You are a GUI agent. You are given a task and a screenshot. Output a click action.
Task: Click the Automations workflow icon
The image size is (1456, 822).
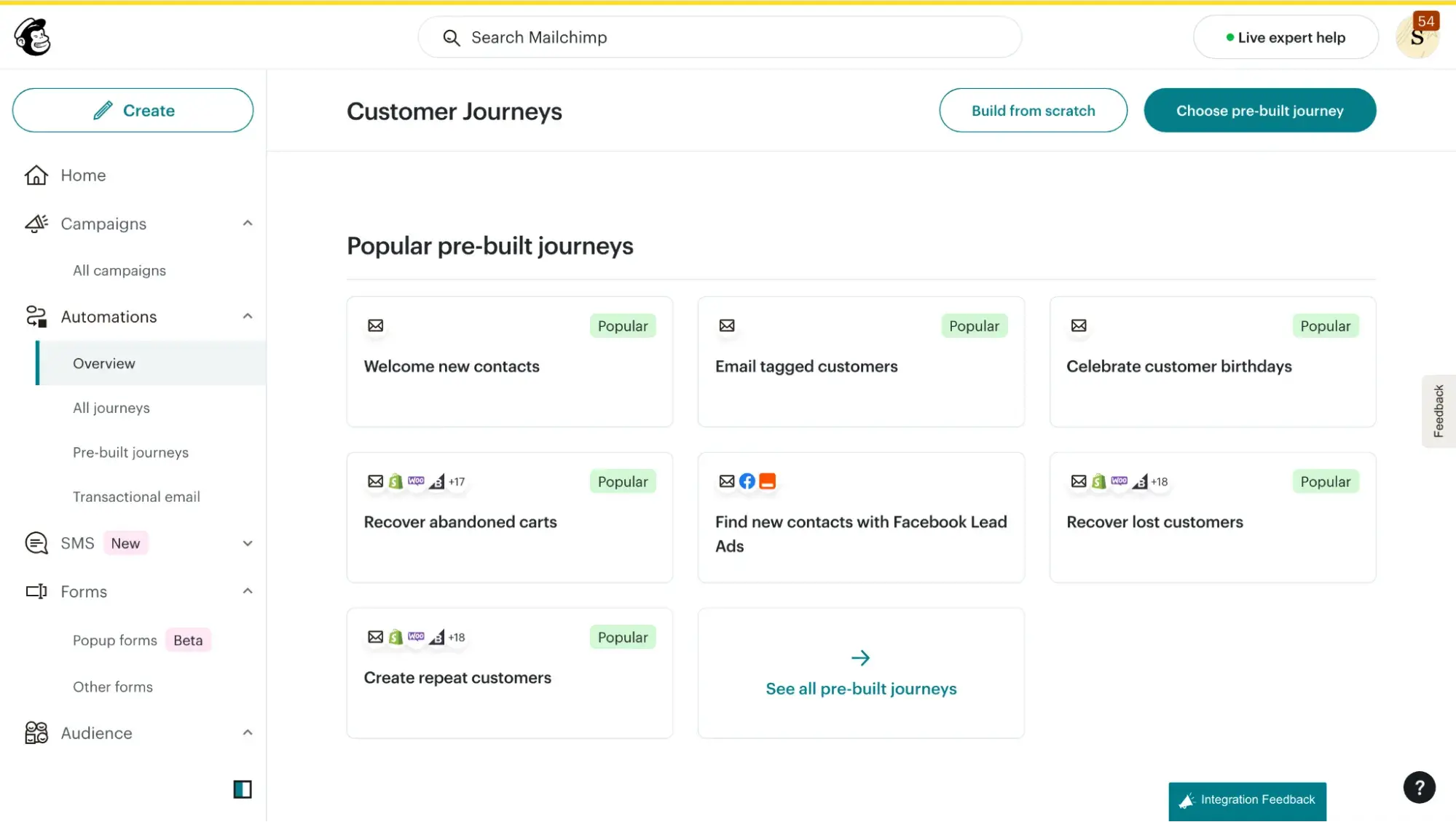[x=36, y=316]
